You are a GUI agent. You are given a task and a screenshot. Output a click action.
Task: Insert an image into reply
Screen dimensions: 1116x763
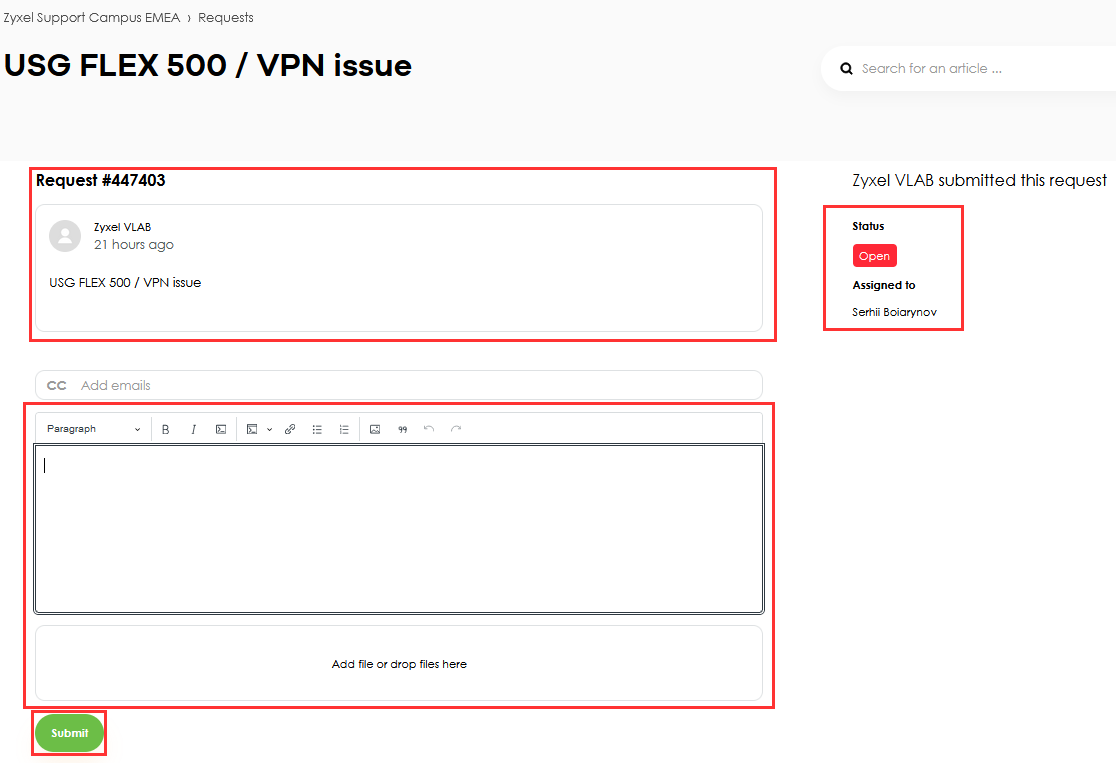coord(375,429)
